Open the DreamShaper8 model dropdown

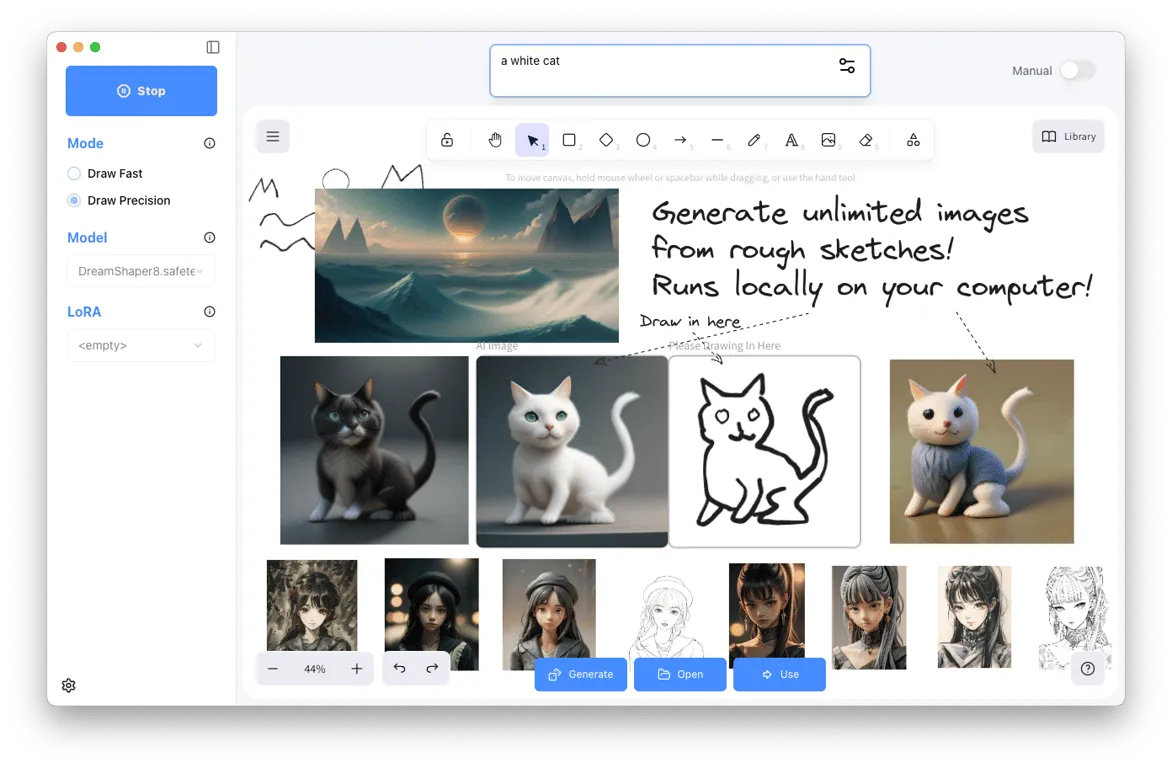point(140,270)
